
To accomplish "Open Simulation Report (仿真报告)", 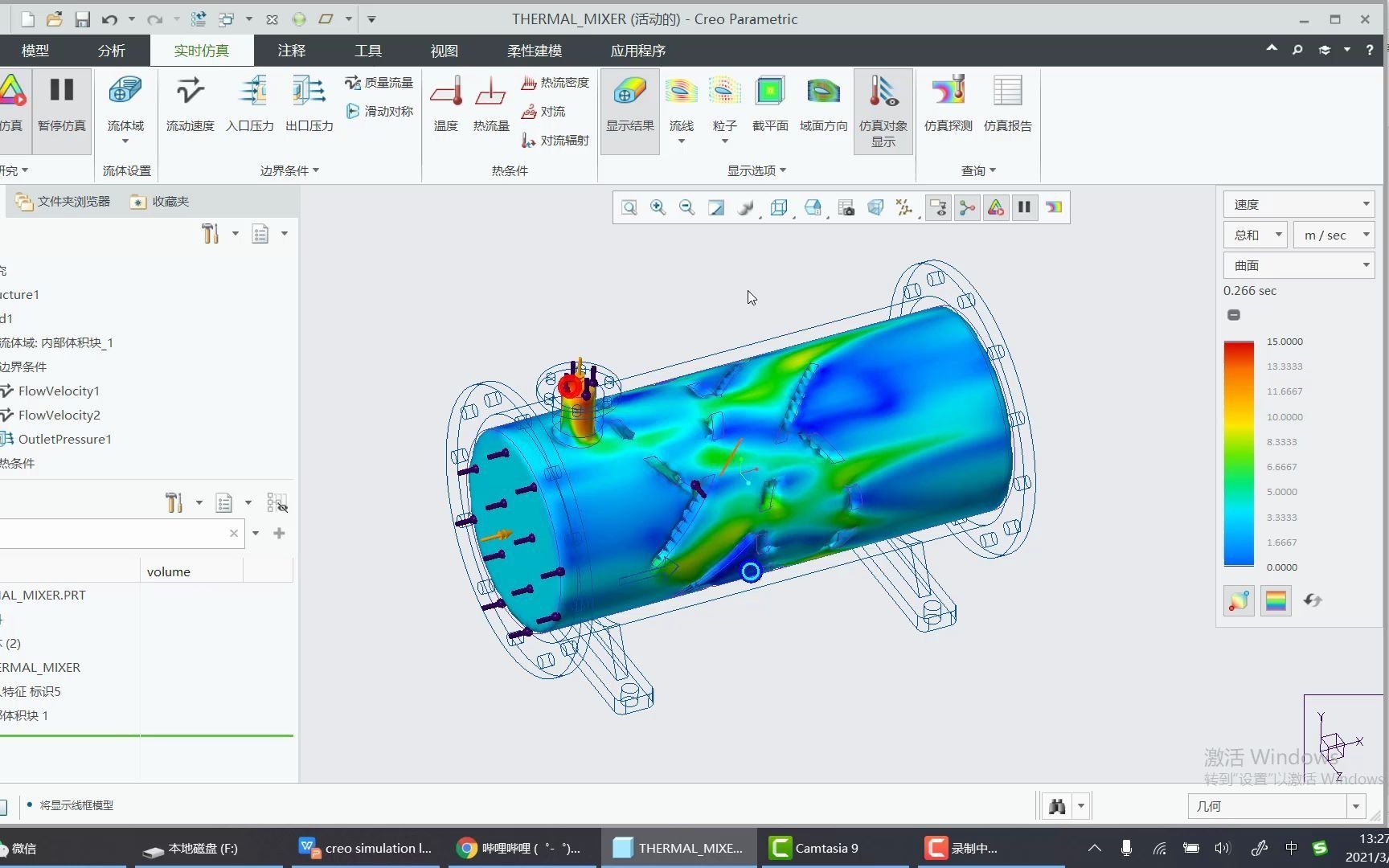I will tap(1008, 104).
